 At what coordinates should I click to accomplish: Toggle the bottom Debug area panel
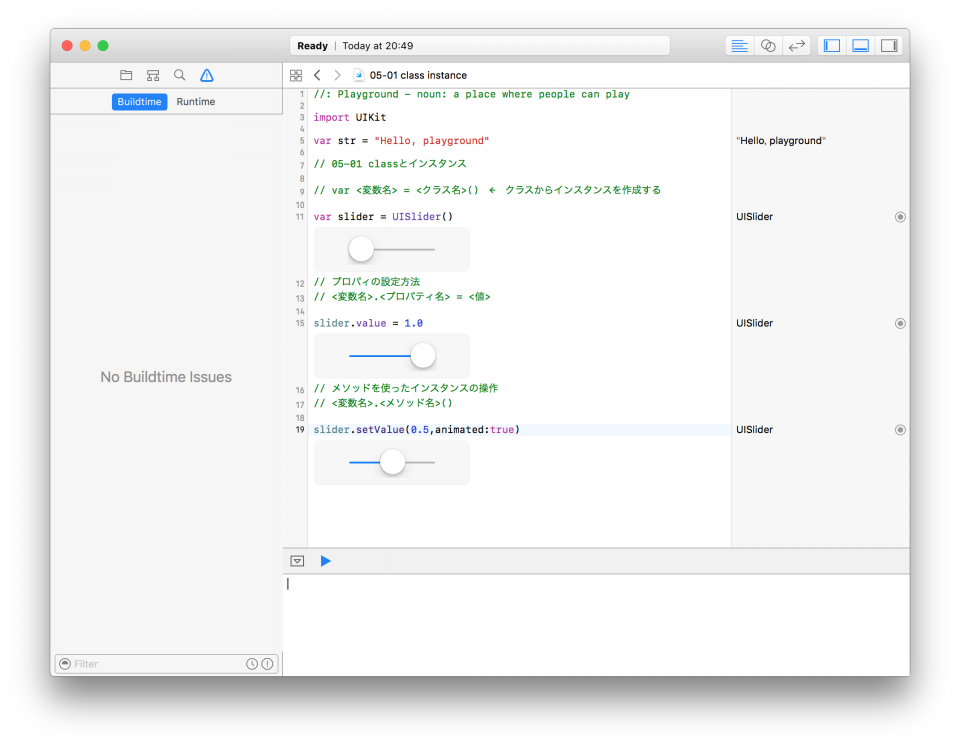860,46
